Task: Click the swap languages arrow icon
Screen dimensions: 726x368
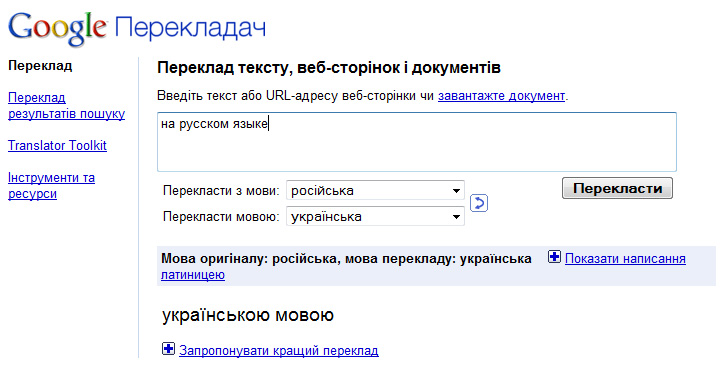Action: [479, 203]
